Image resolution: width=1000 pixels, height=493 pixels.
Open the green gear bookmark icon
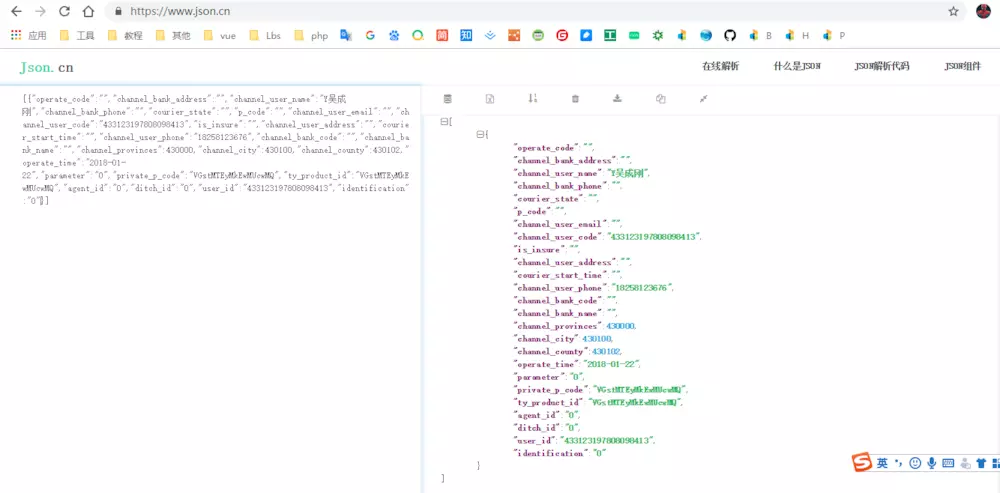point(658,36)
